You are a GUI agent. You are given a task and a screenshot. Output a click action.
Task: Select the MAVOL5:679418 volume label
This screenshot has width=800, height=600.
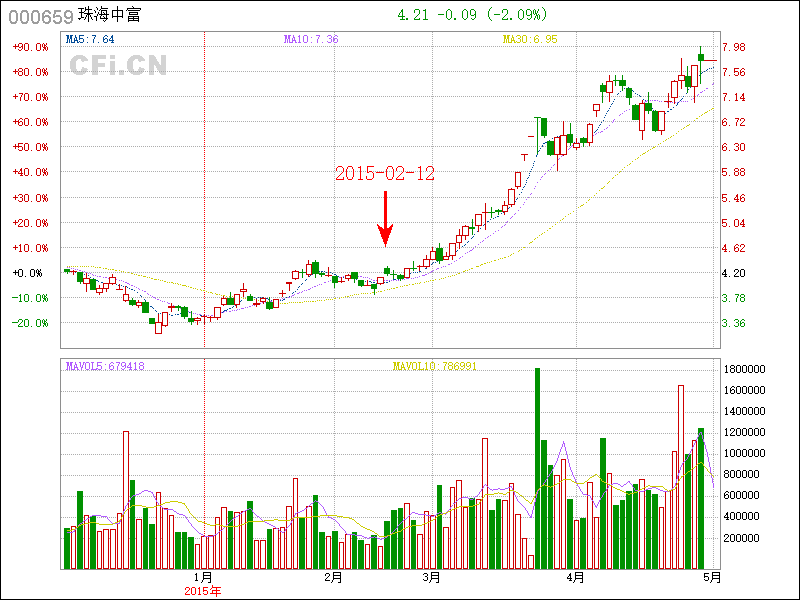click(x=105, y=367)
